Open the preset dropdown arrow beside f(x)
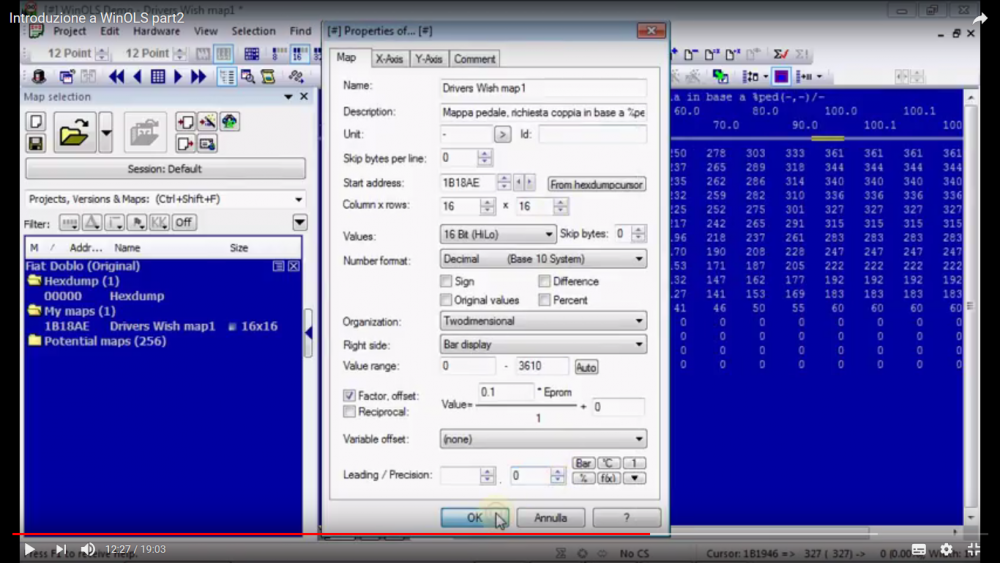 pos(635,478)
